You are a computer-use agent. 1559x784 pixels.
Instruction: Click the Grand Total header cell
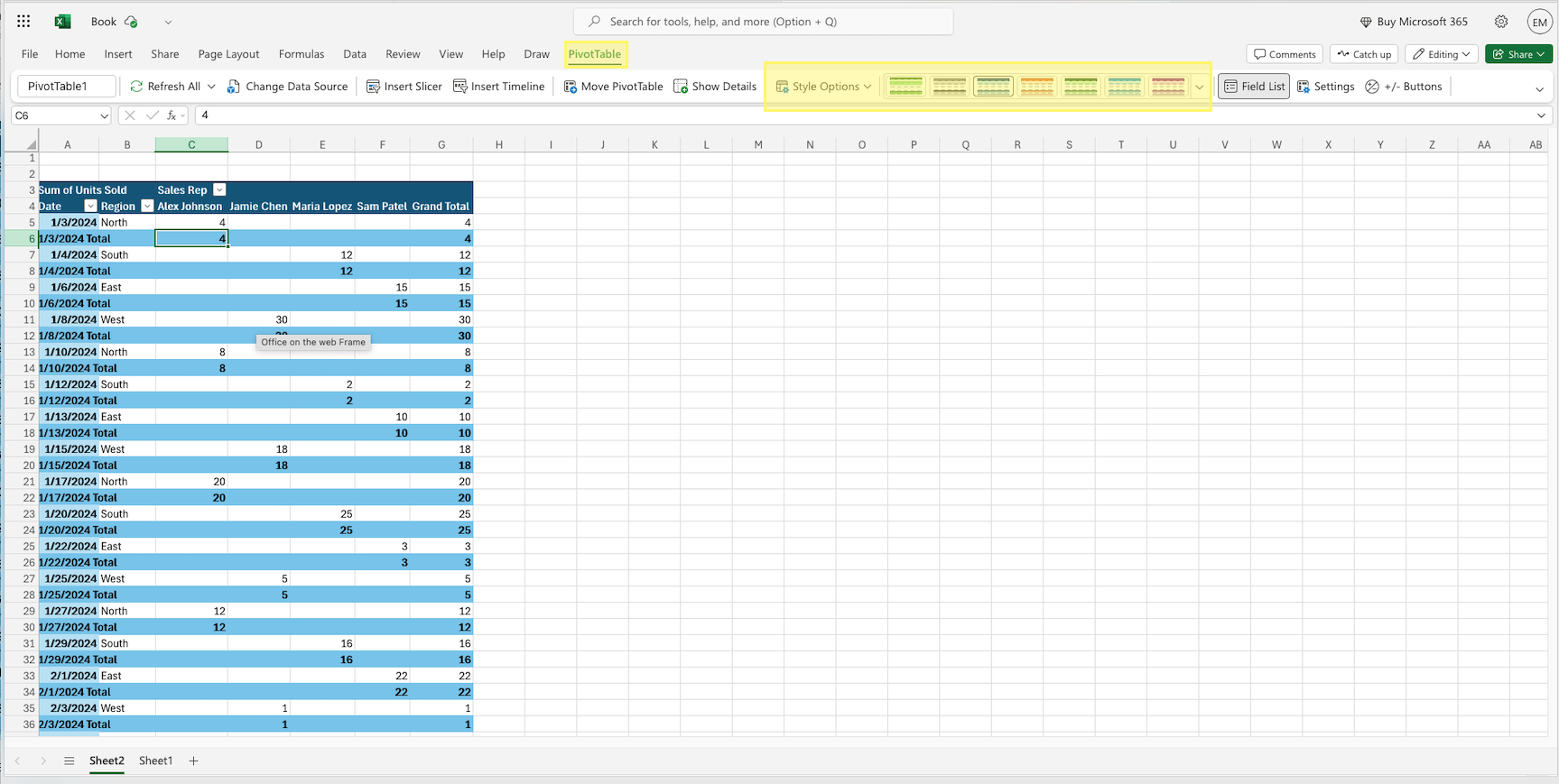441,207
